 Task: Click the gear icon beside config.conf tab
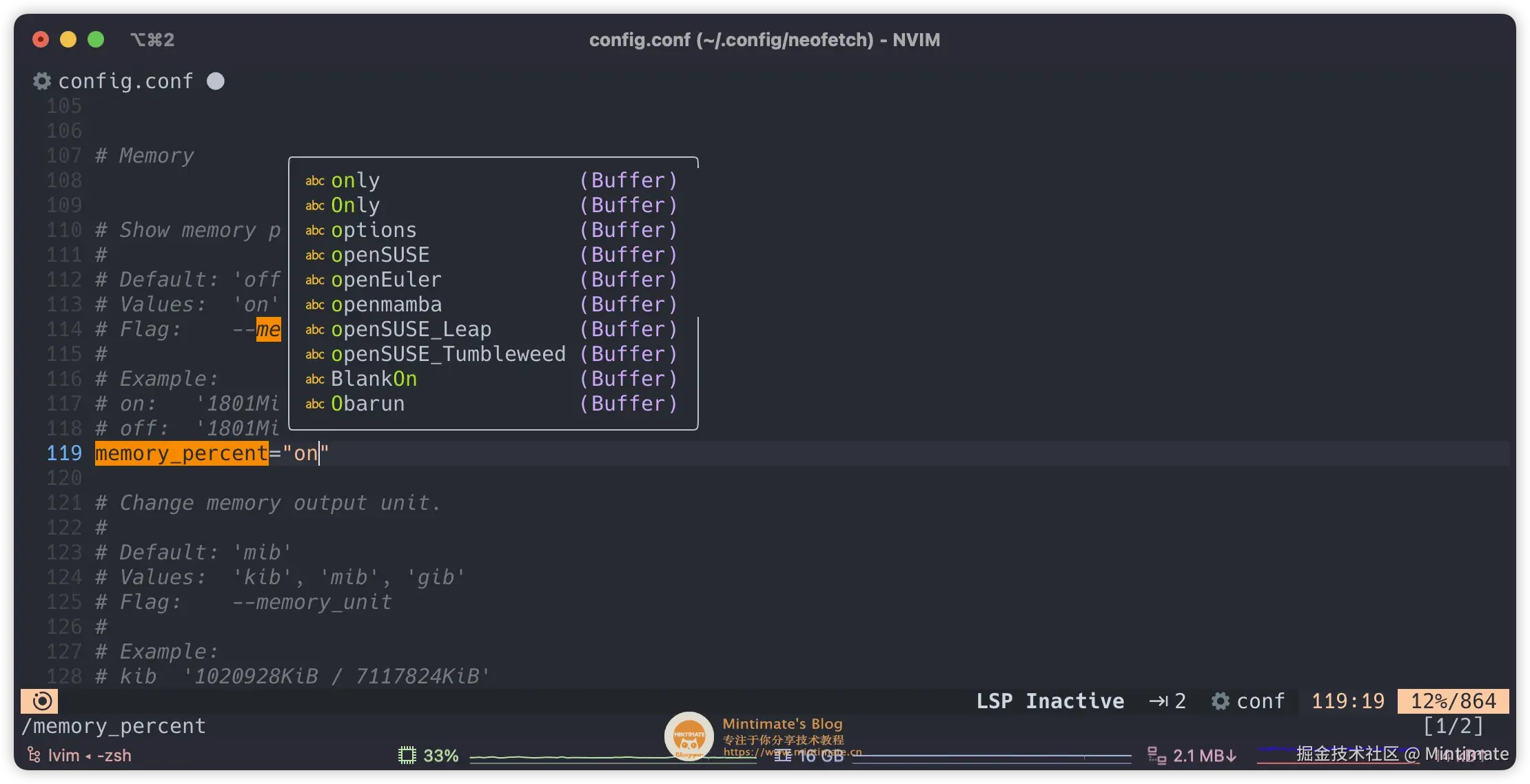(42, 81)
